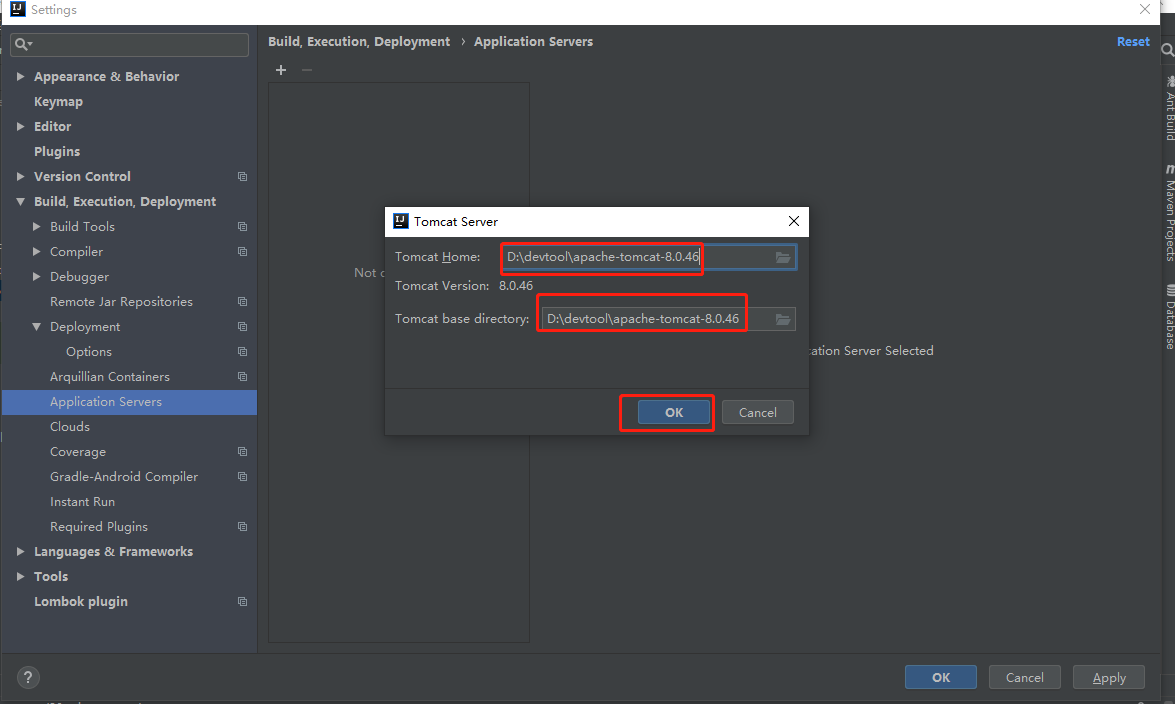Click project-level icon beside Options
Screen dimensions: 1175x704
(242, 352)
